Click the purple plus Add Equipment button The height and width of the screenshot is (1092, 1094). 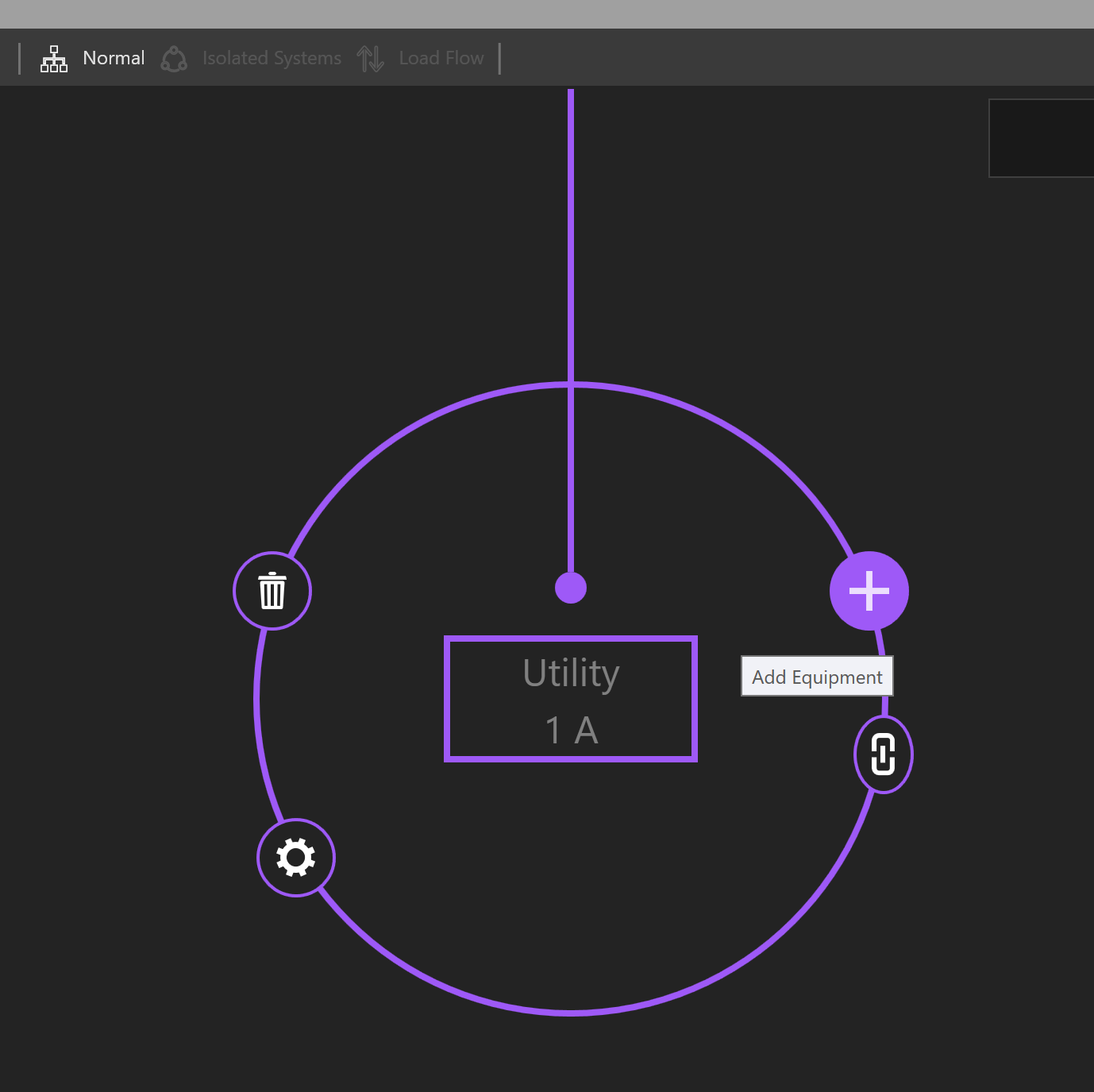pyautogui.click(x=869, y=591)
